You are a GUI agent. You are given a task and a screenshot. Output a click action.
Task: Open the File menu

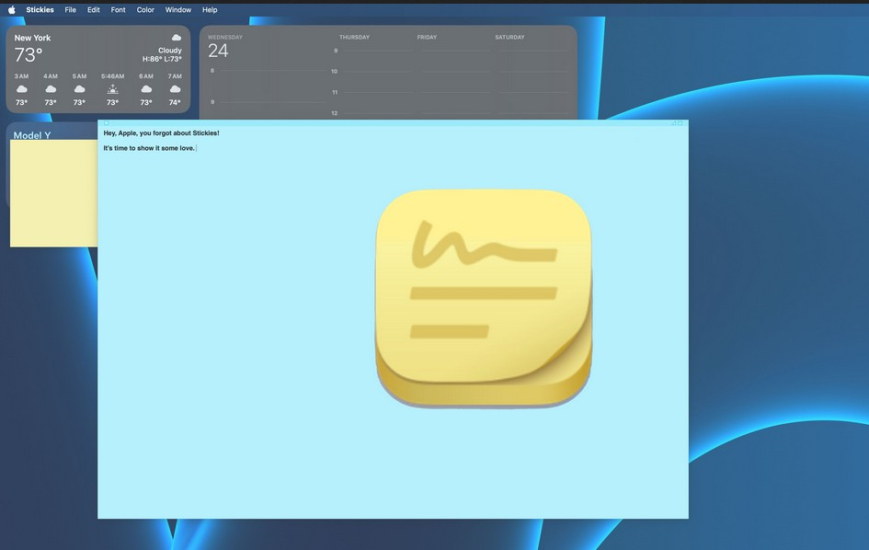(x=70, y=10)
